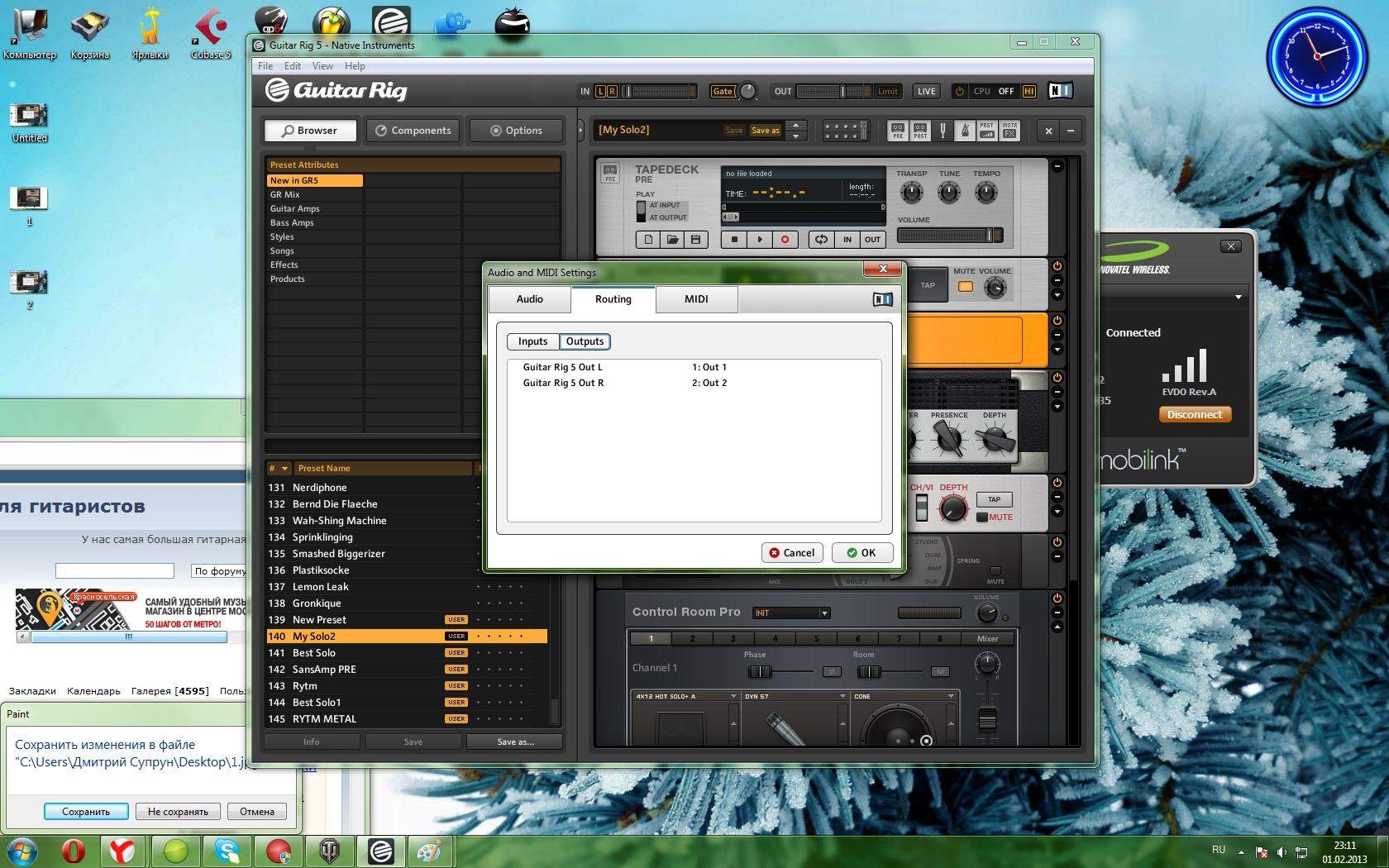Switch to the MIDI tab
Image resolution: width=1389 pixels, height=868 pixels.
696,299
